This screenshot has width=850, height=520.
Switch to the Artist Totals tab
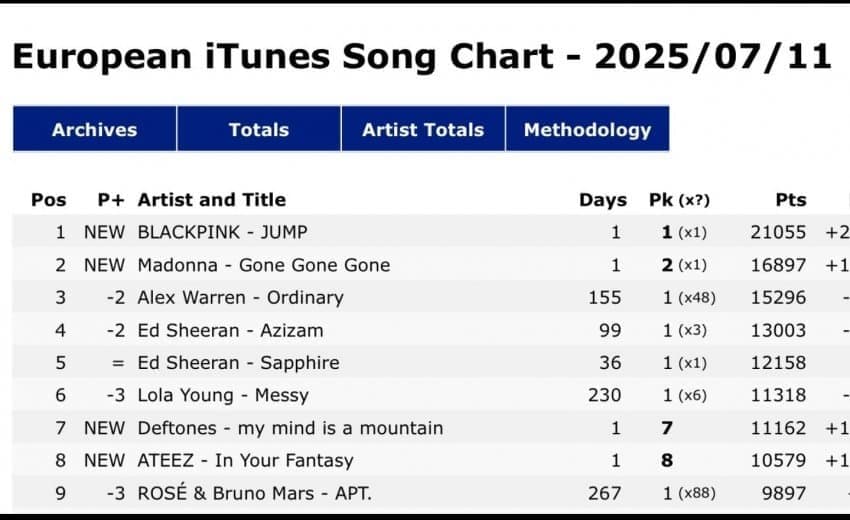tap(423, 129)
